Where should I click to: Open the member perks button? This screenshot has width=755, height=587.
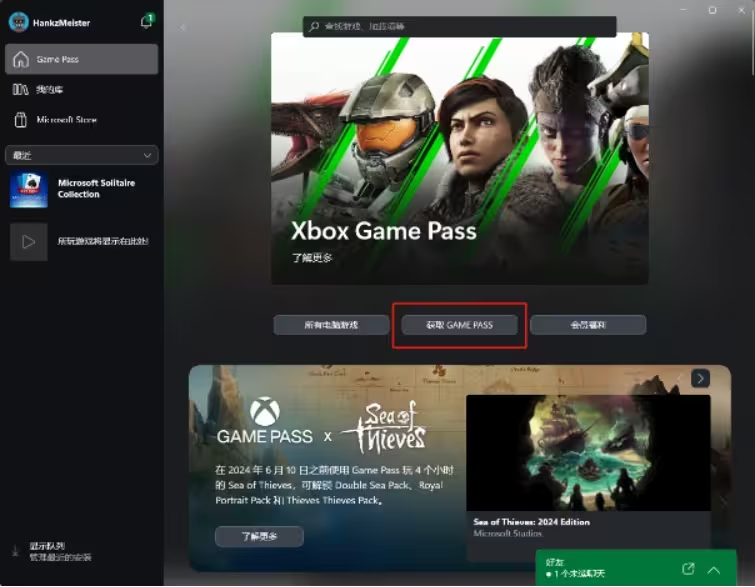(588, 325)
